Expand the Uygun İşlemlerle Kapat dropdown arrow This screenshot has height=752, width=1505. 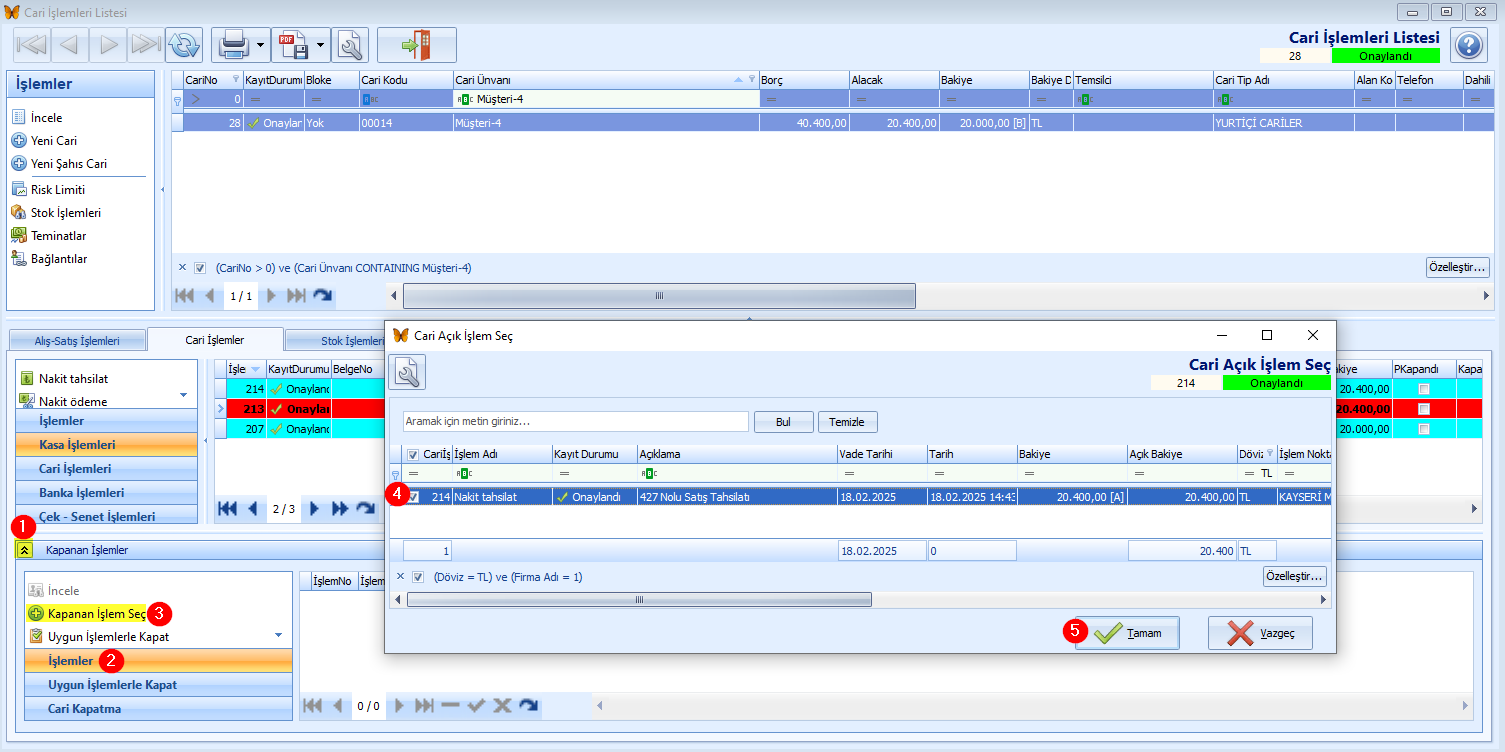[278, 636]
